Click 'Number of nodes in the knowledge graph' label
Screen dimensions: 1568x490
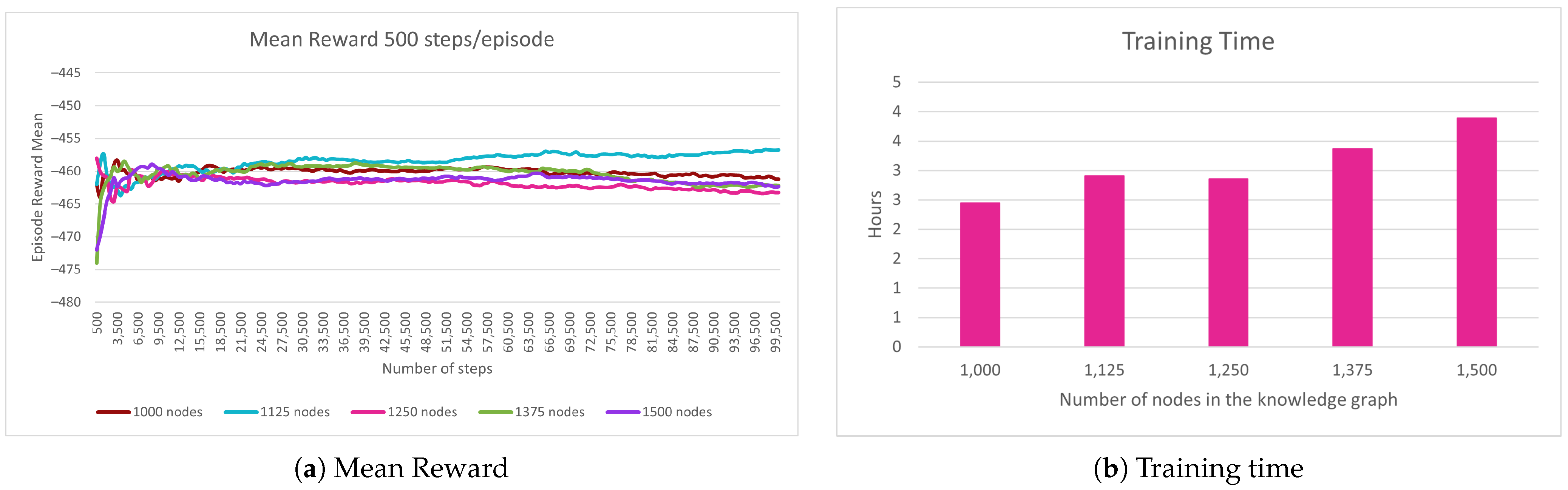(x=1228, y=399)
